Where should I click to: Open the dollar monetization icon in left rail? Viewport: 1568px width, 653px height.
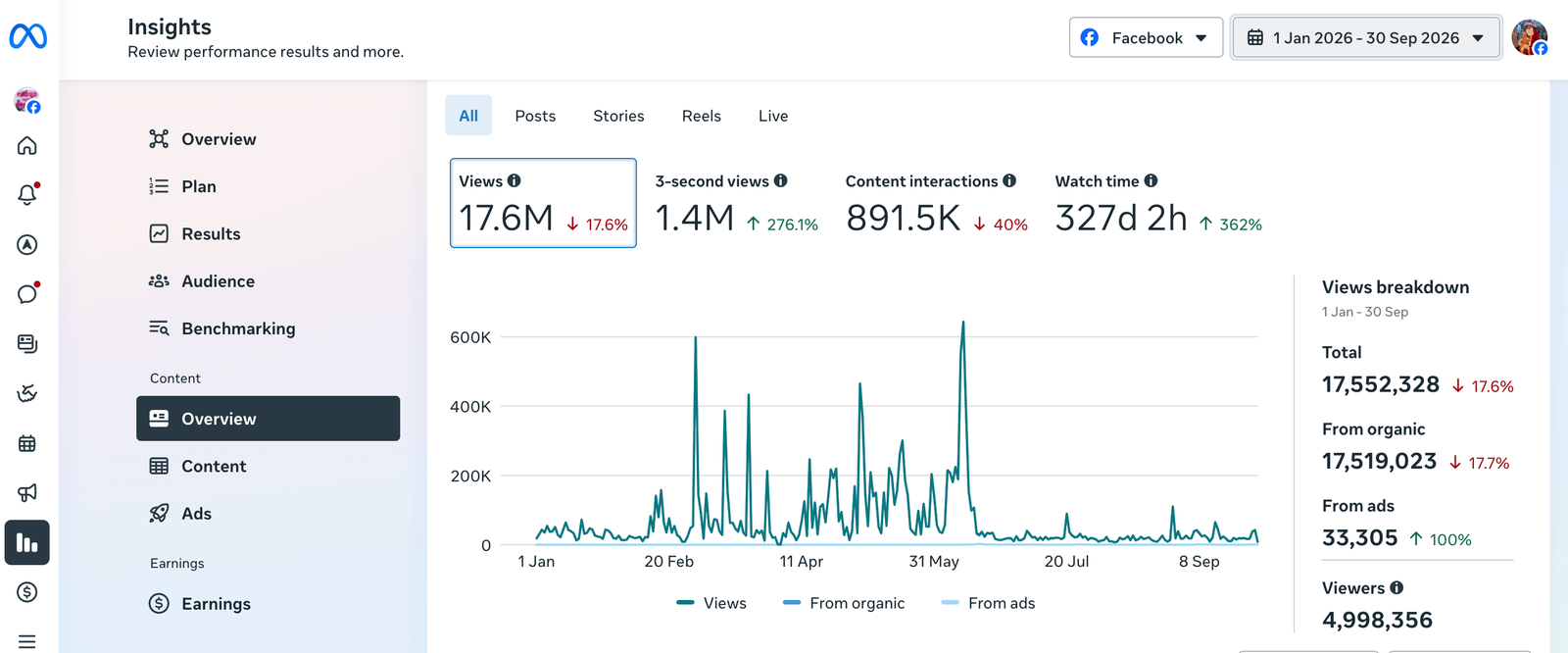[27, 592]
